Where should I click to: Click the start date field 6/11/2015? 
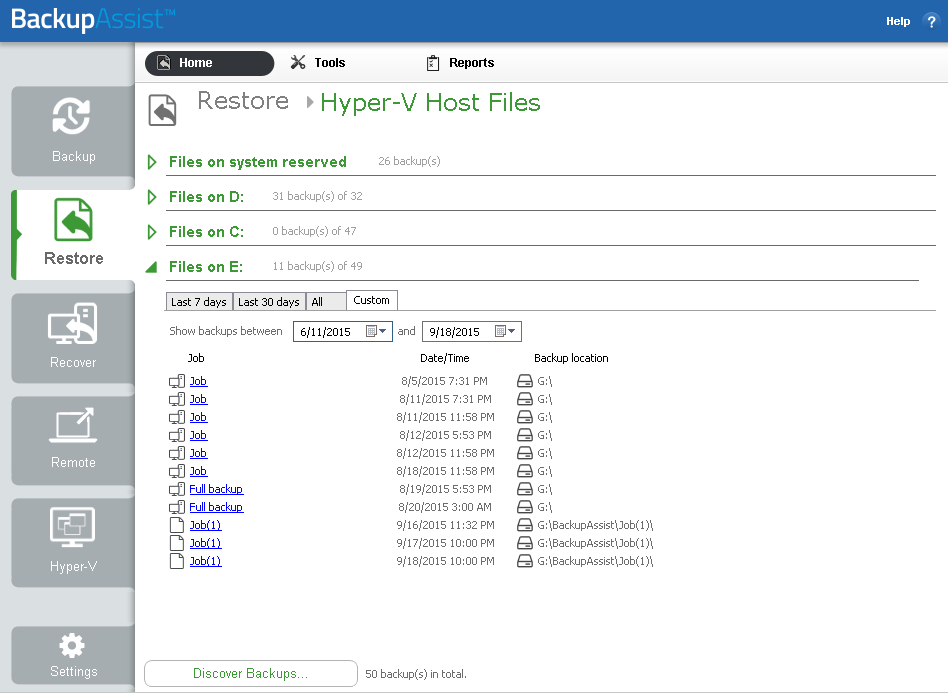(x=330, y=331)
